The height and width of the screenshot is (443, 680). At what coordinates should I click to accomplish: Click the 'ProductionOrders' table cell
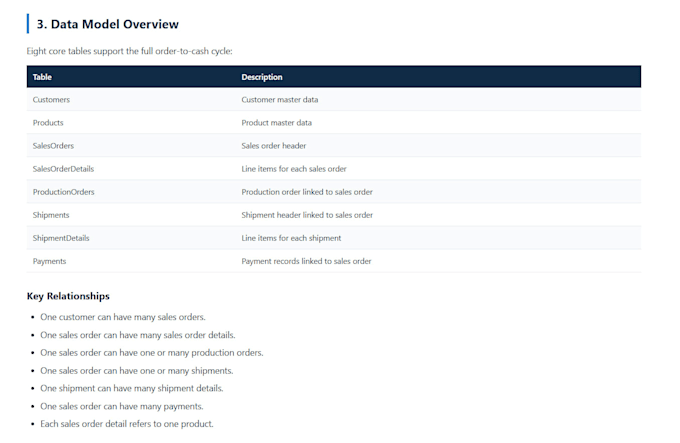coord(63,192)
